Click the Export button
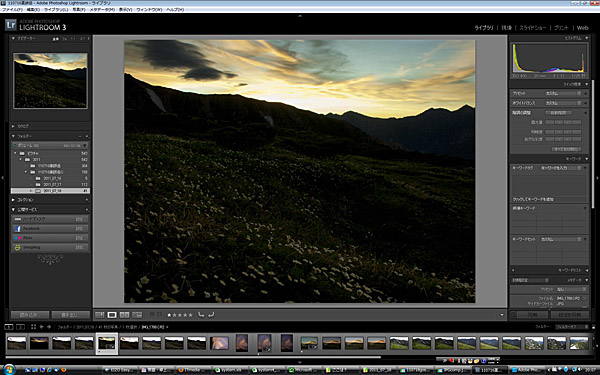This screenshot has height=375, width=600. (70, 315)
